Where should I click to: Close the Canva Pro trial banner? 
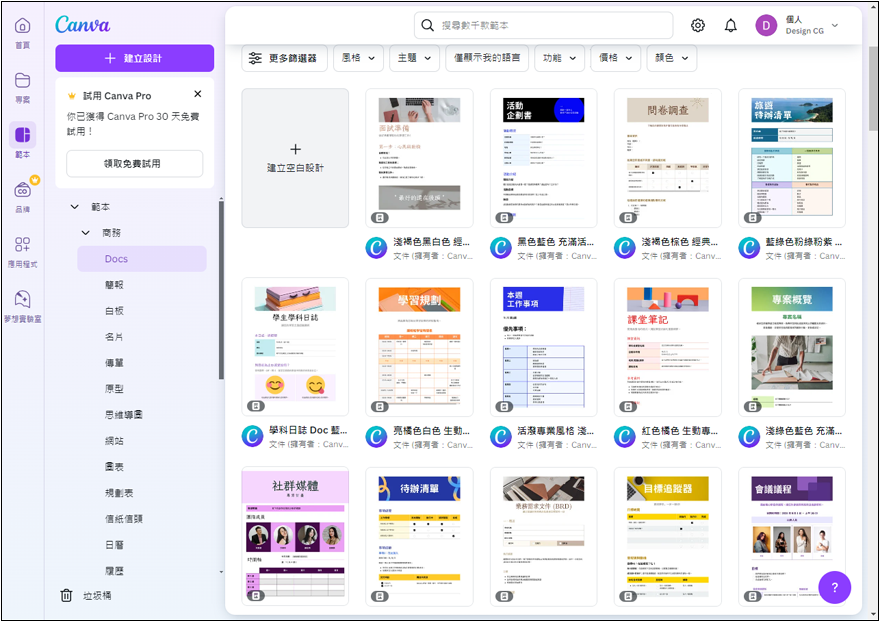tap(198, 94)
